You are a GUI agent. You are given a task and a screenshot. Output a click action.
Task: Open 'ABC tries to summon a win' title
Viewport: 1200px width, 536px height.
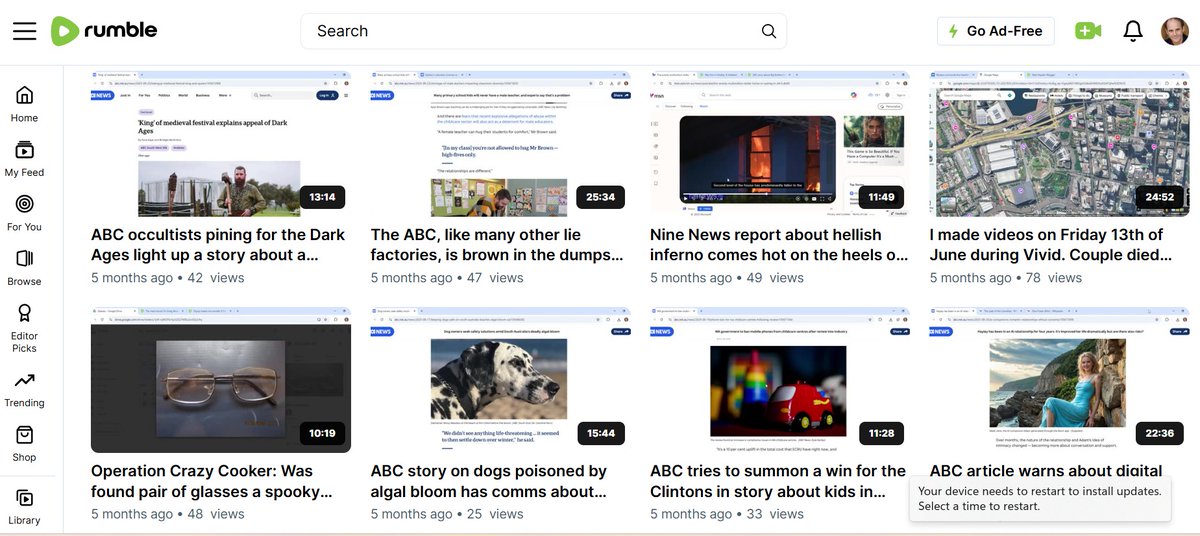(778, 481)
